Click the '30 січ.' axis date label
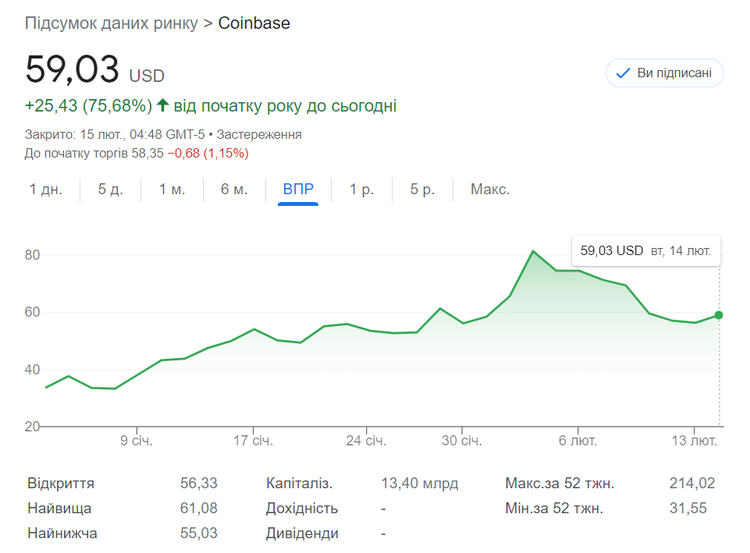The image size is (750, 553). coord(462,441)
